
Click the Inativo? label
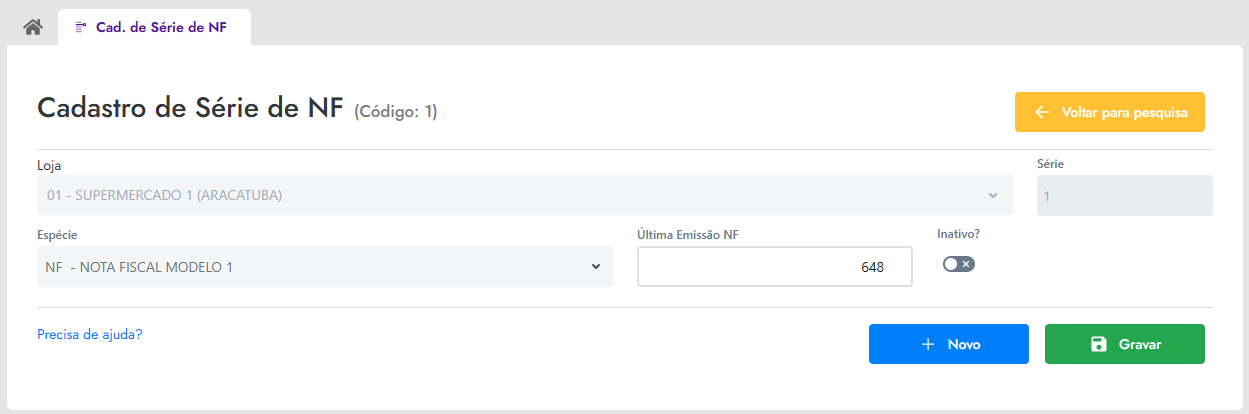tap(959, 234)
